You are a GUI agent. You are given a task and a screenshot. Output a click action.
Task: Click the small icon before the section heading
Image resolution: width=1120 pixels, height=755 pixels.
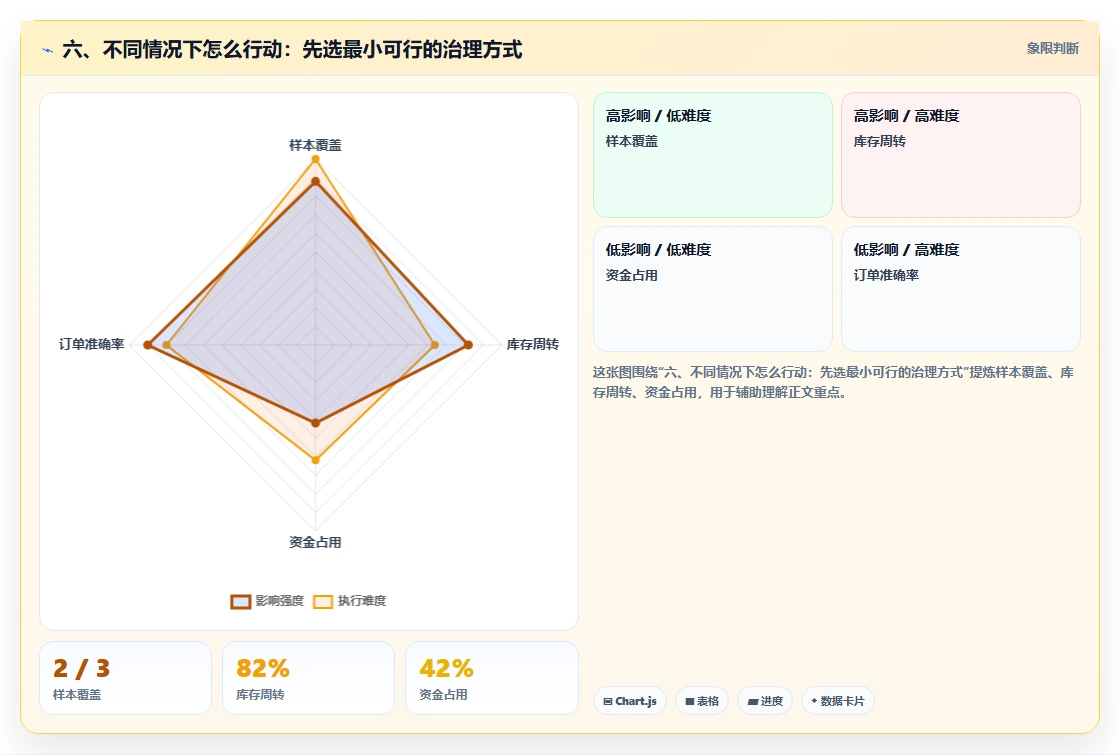[x=48, y=50]
